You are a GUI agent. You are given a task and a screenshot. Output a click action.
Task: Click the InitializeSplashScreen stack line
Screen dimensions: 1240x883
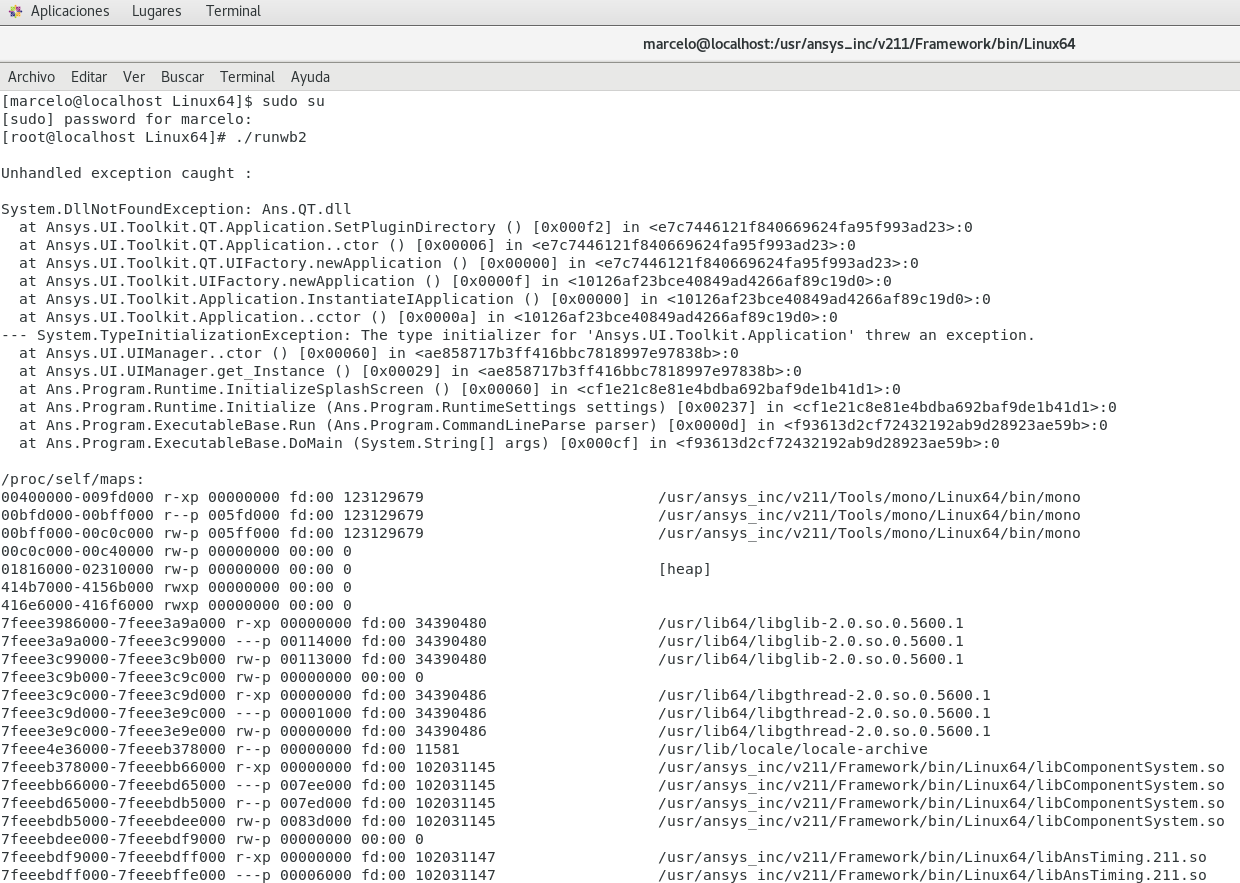(x=460, y=389)
